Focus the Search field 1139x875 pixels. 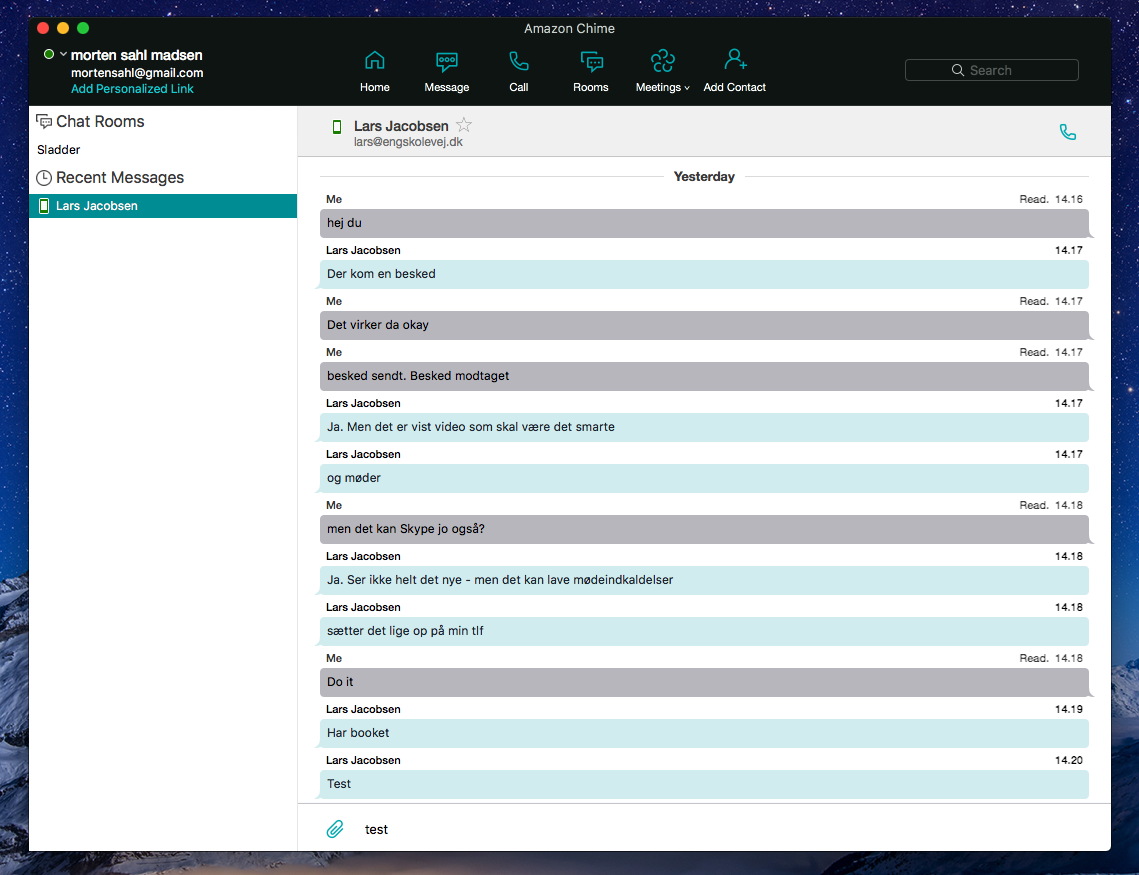coord(991,70)
